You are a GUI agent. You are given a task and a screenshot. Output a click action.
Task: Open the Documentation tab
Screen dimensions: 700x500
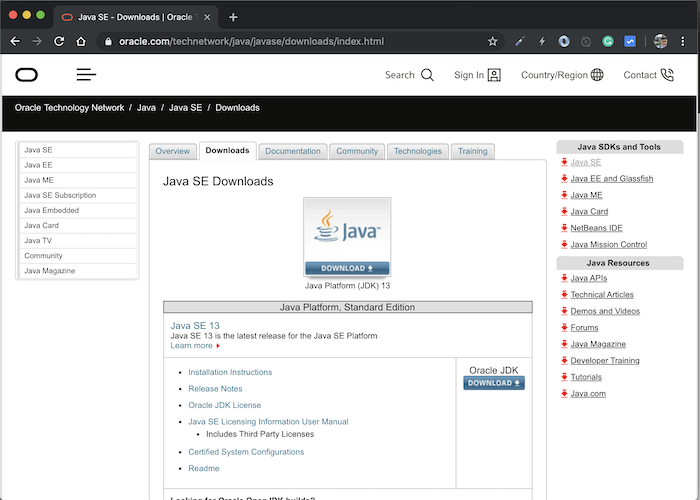click(293, 151)
